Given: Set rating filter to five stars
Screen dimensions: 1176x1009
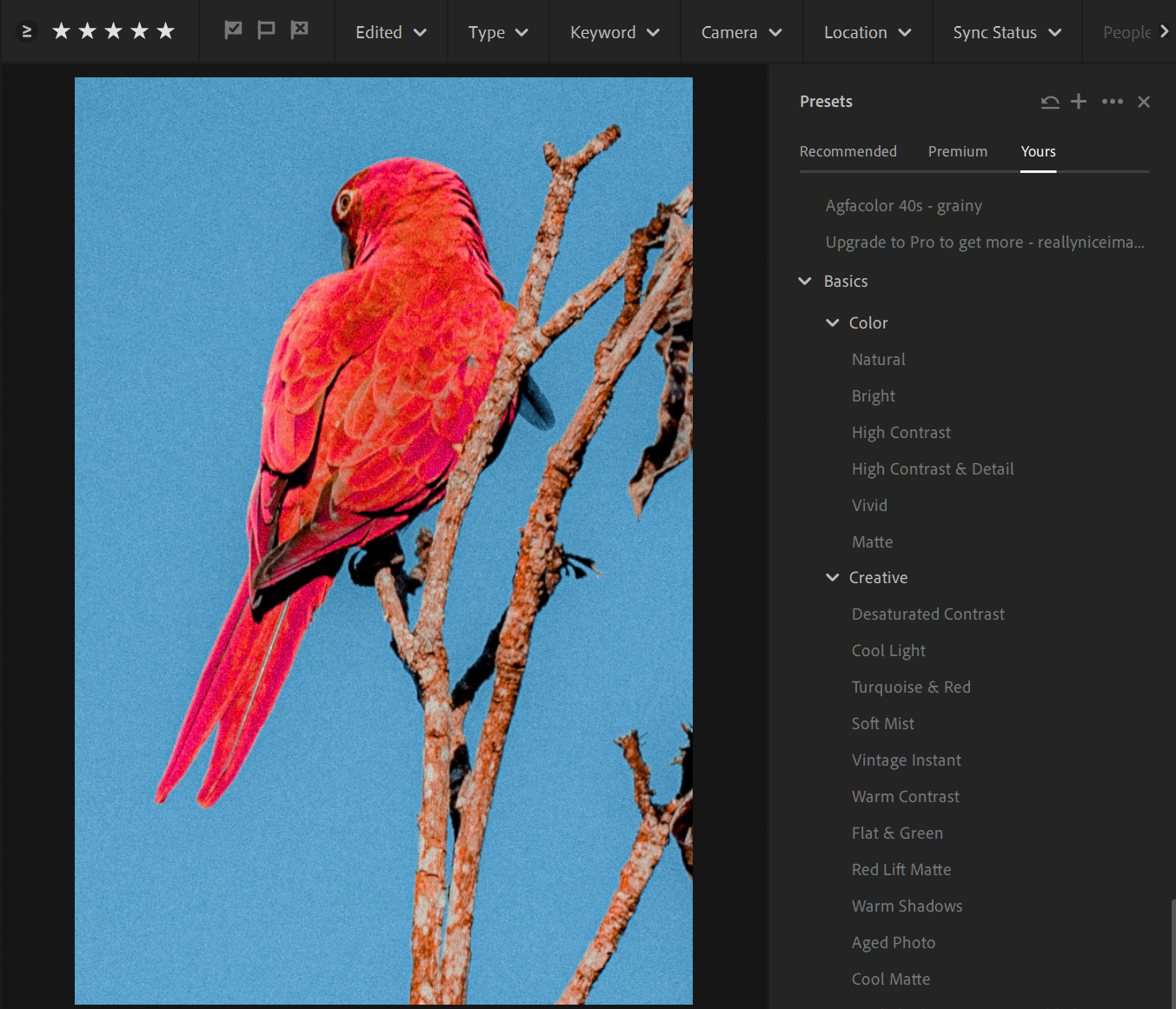Looking at the screenshot, I should click(164, 30).
